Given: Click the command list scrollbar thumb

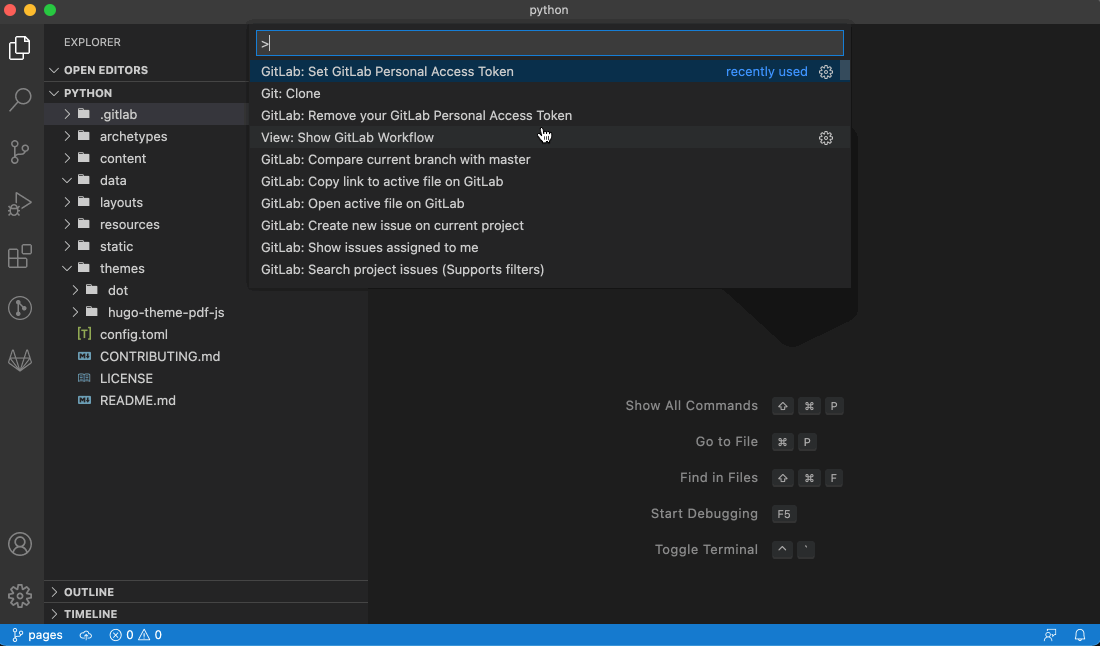Looking at the screenshot, I should [845, 71].
